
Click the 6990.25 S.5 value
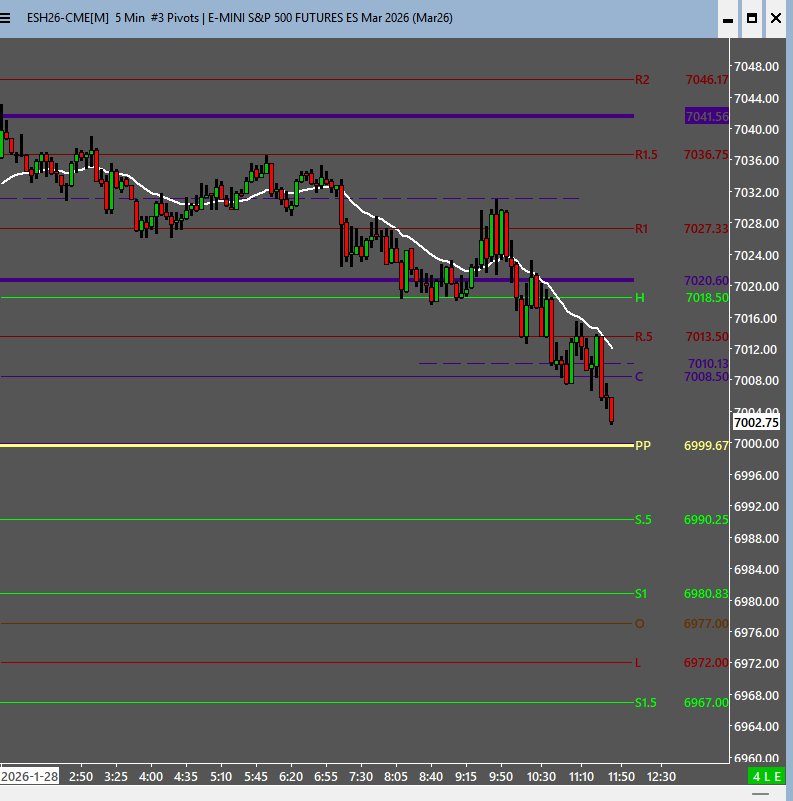pos(707,519)
